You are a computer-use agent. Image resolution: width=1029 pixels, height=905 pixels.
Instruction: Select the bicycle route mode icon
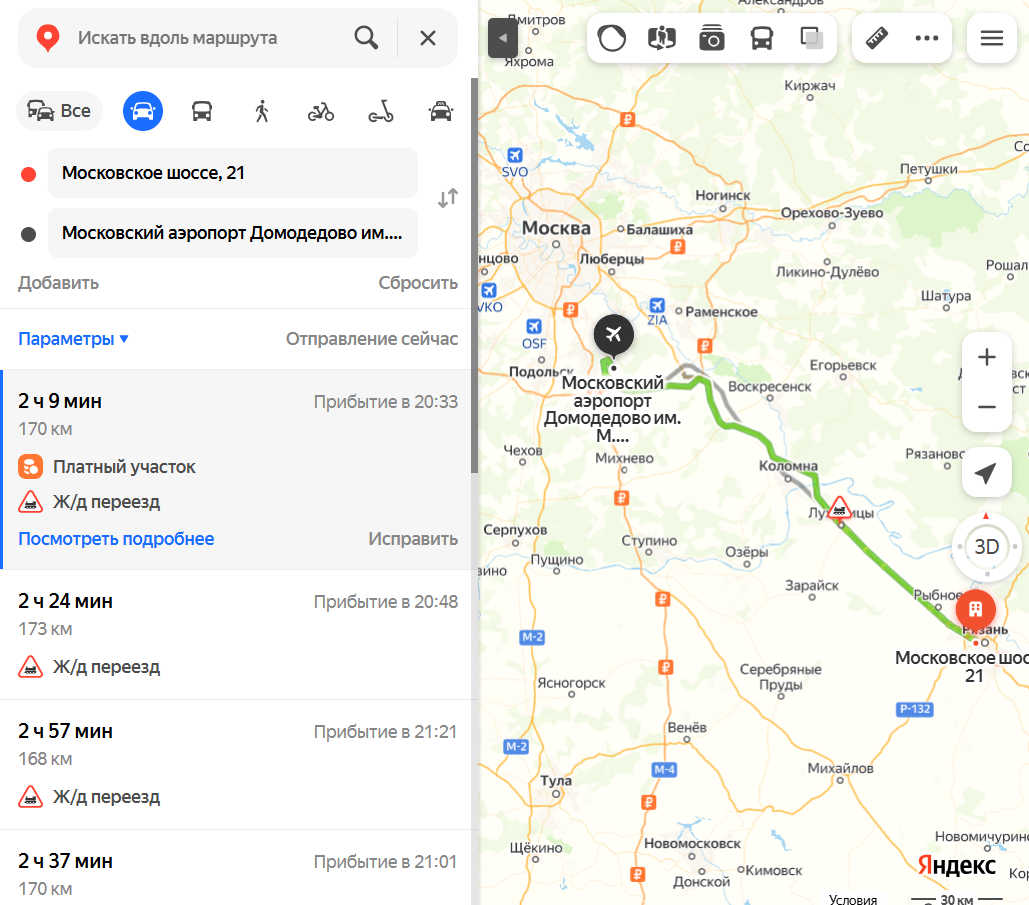pyautogui.click(x=321, y=111)
